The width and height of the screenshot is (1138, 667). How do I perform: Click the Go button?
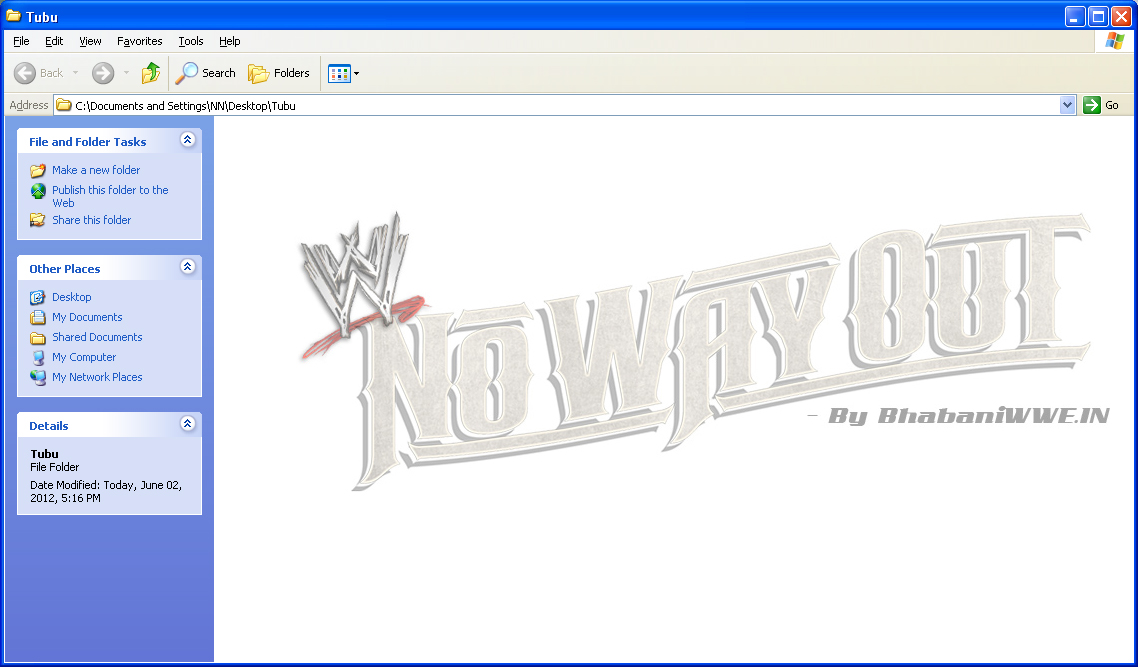1102,105
